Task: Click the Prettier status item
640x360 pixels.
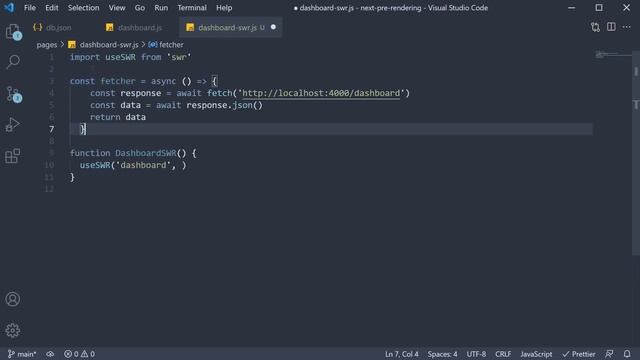Action: point(579,354)
